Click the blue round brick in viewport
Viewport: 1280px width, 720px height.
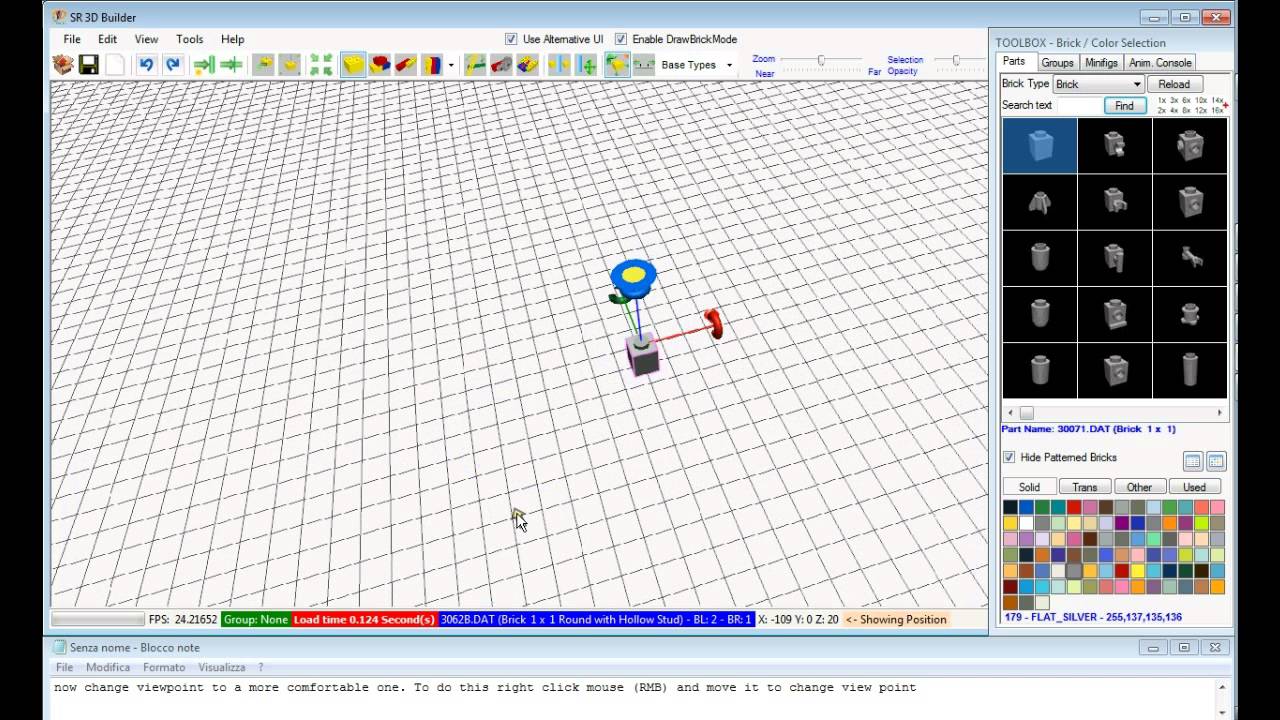(x=633, y=276)
